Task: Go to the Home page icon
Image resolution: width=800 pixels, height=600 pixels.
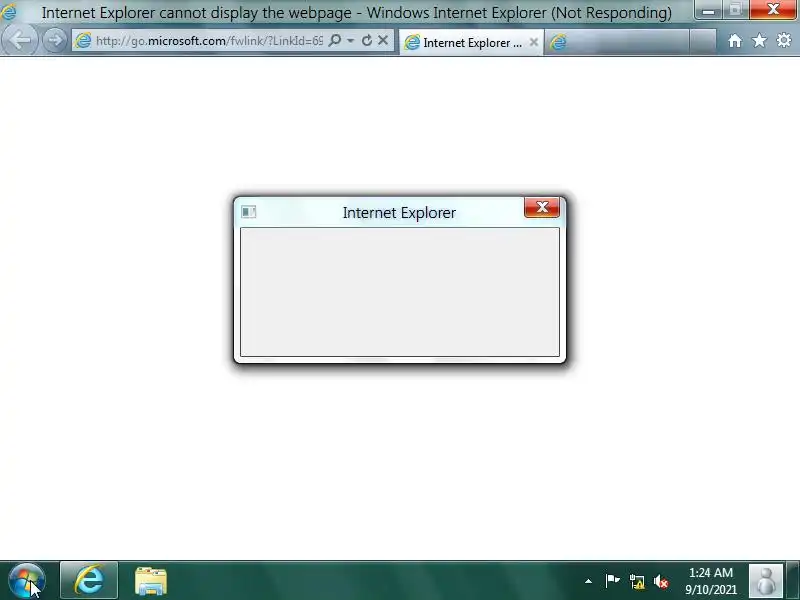Action: point(735,41)
